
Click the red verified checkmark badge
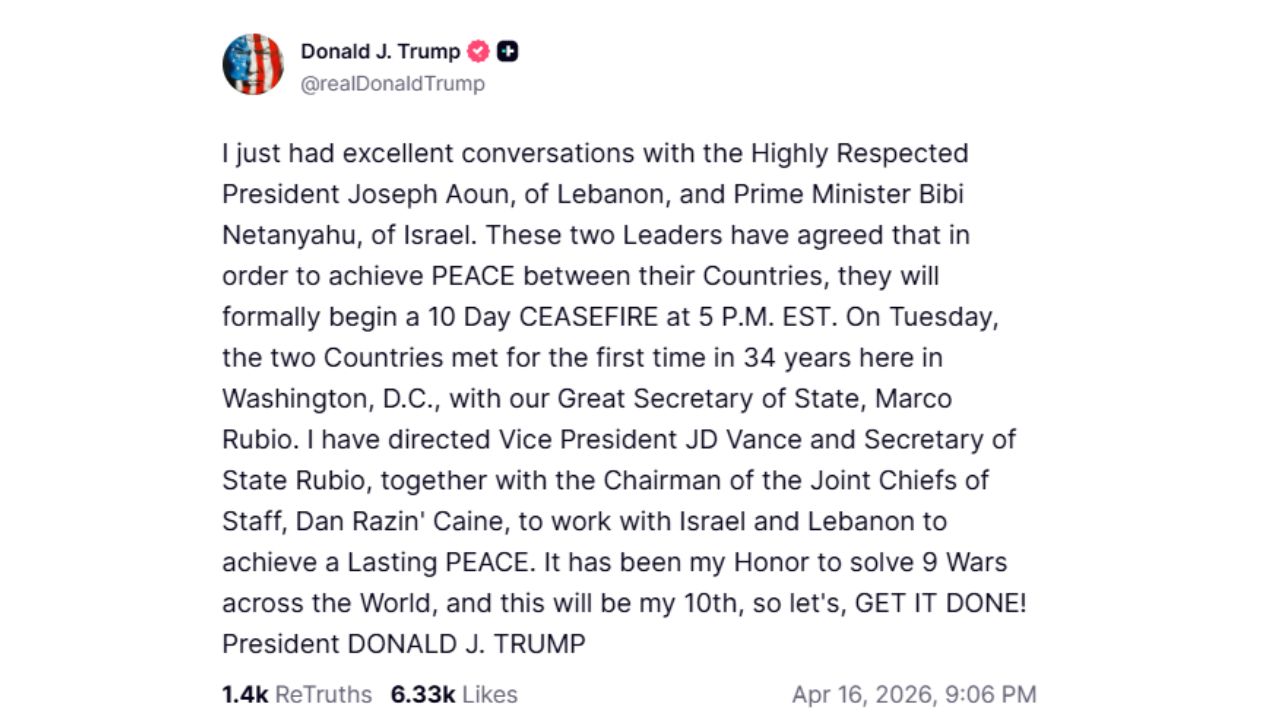pos(479,51)
